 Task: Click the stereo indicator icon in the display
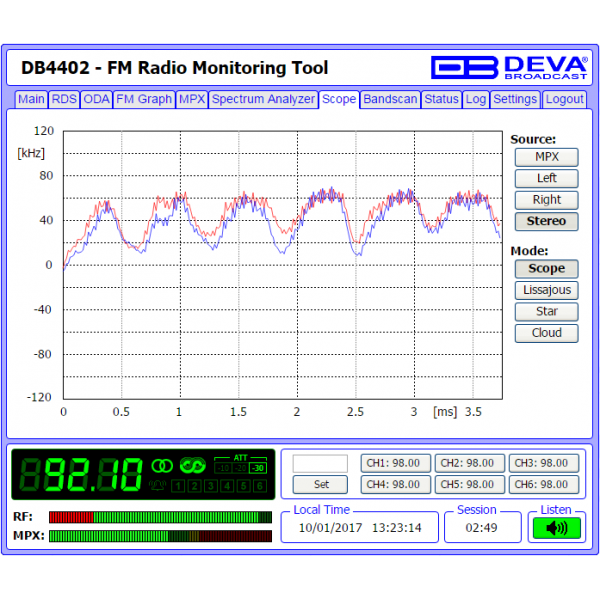pos(162,466)
